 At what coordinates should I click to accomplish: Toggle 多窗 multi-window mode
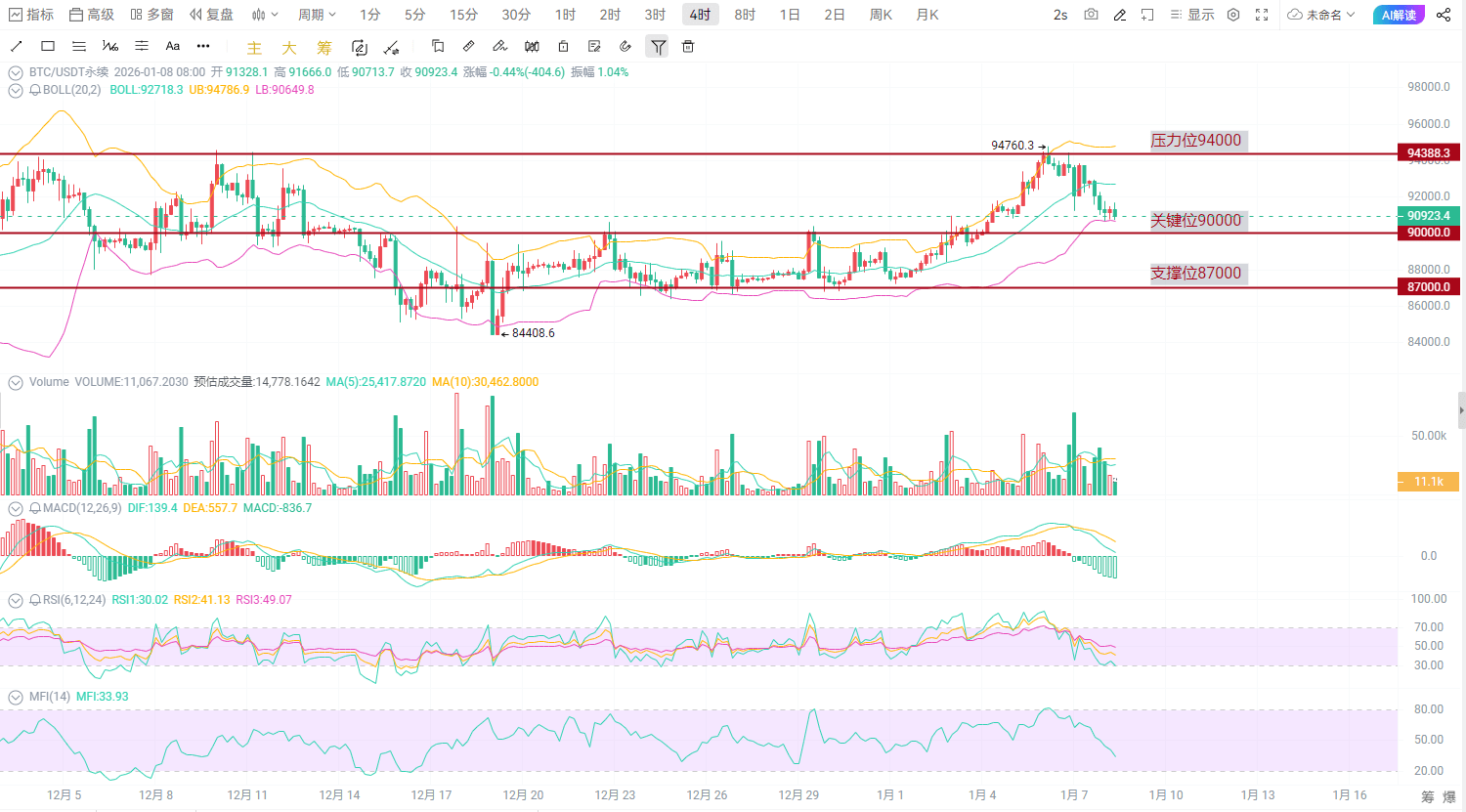[154, 15]
